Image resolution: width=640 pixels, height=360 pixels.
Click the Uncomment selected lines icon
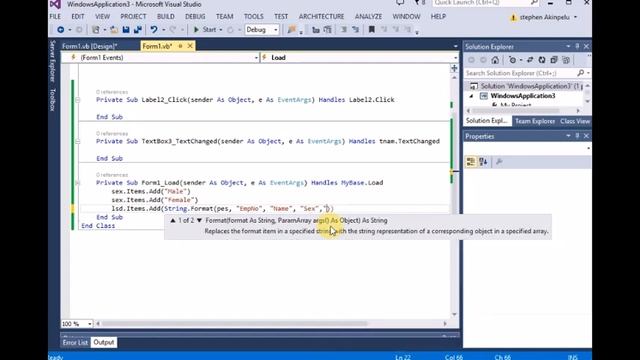(327, 29)
